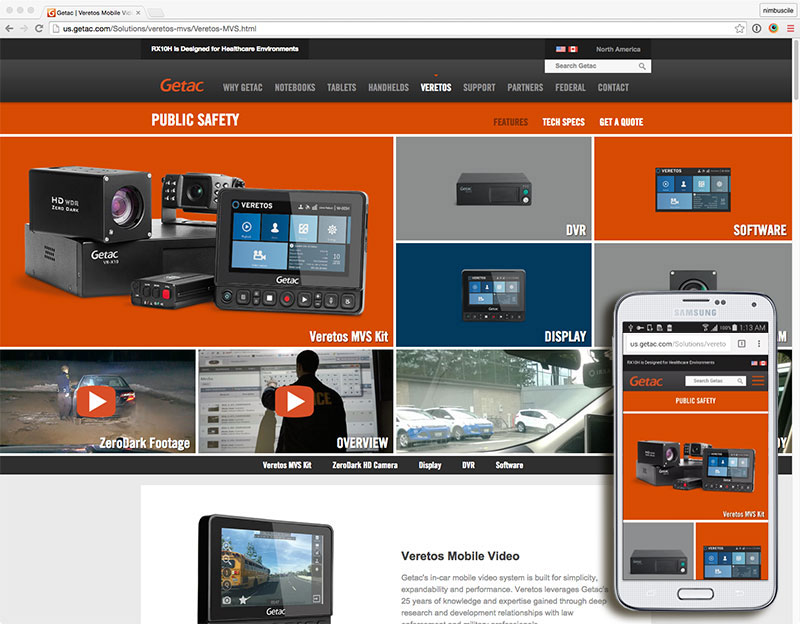The image size is (800, 624).
Task: Open the North America region selector
Action: tap(618, 49)
